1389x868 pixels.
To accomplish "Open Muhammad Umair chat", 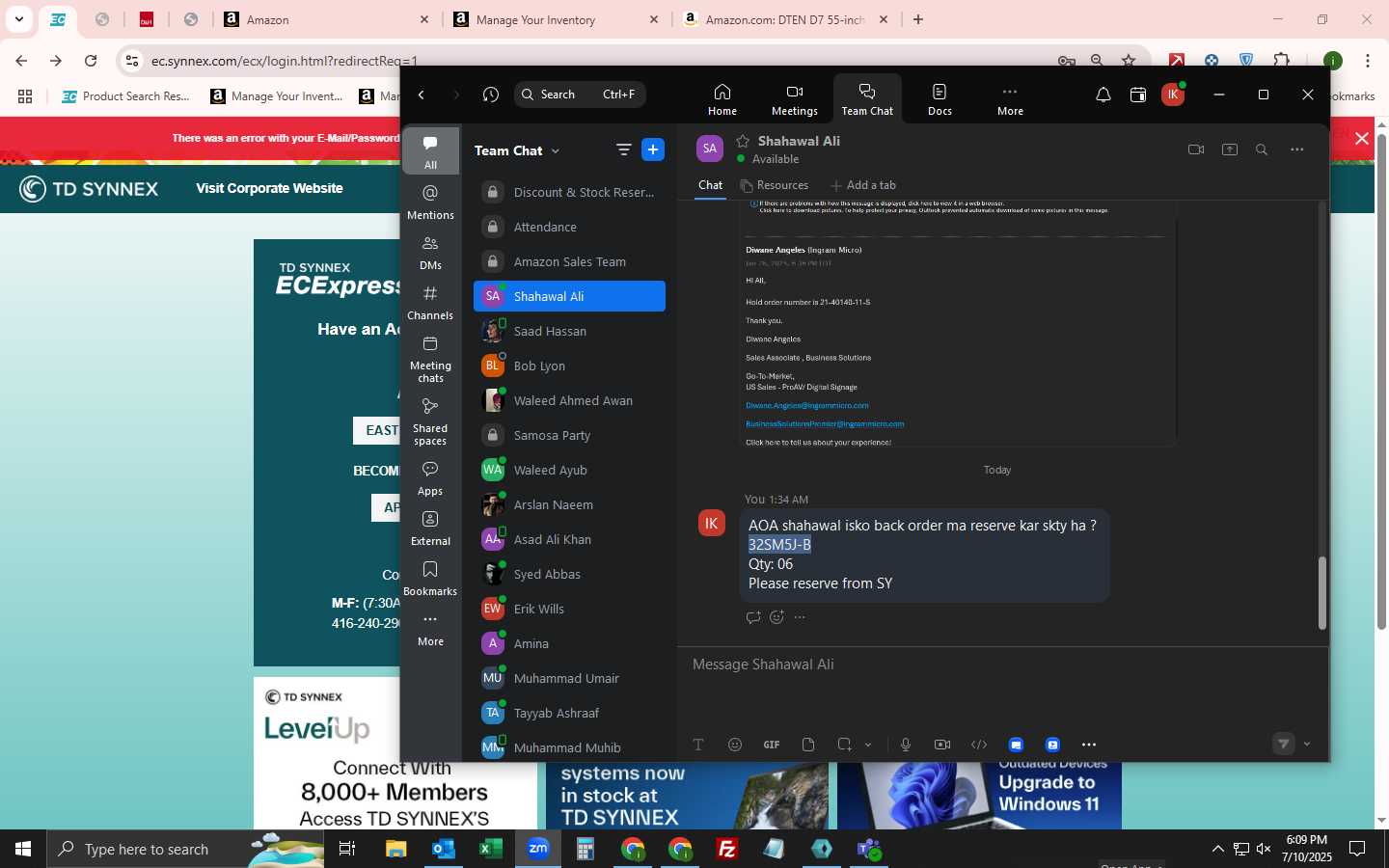I will (569, 678).
